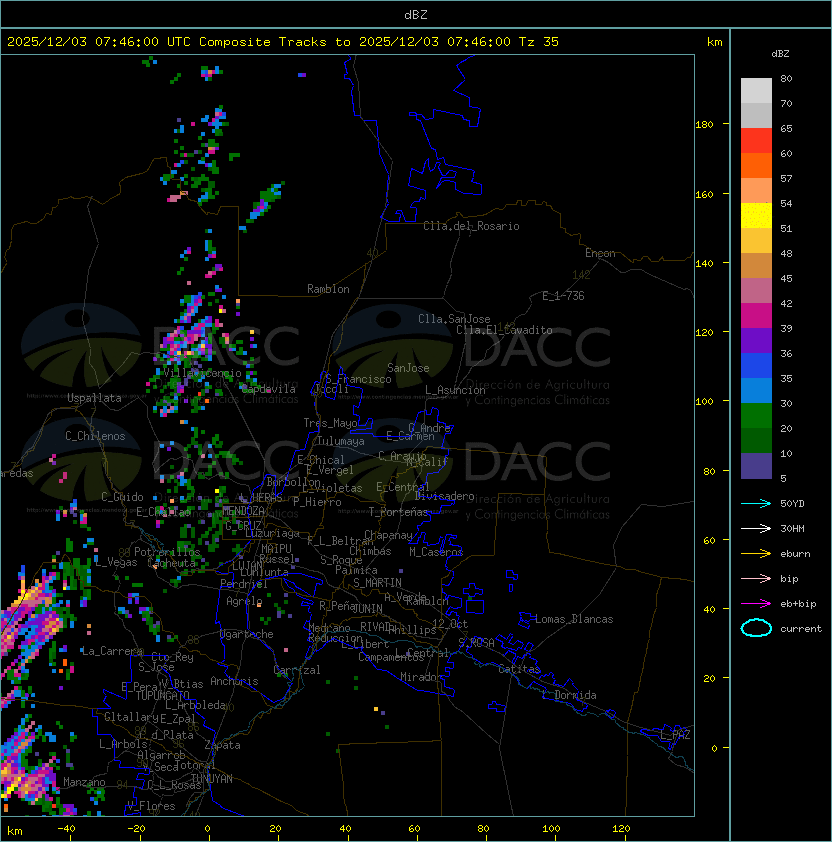
Task: Click the 'Ramblon' label near the north
Action: (x=328, y=289)
